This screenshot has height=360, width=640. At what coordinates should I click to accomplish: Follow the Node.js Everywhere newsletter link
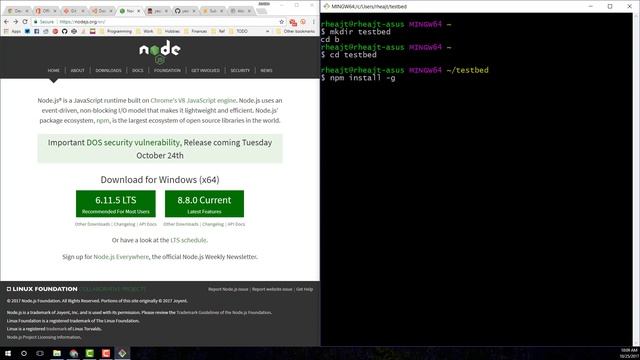[121, 257]
